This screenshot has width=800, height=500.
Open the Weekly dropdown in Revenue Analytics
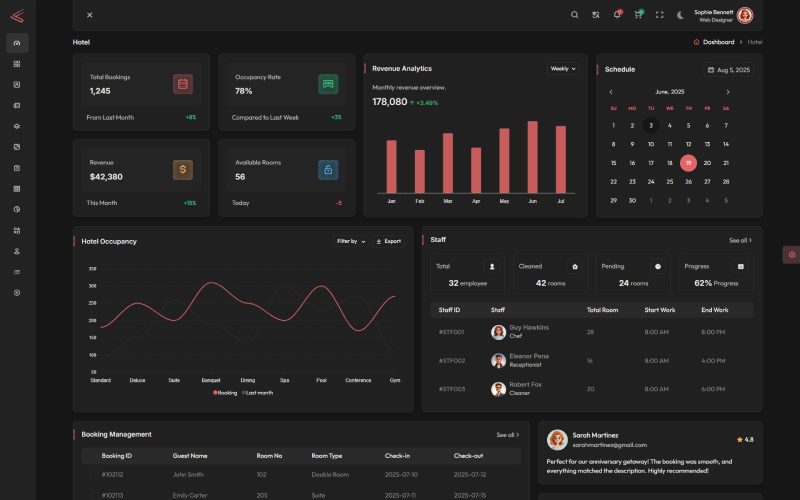pos(563,69)
